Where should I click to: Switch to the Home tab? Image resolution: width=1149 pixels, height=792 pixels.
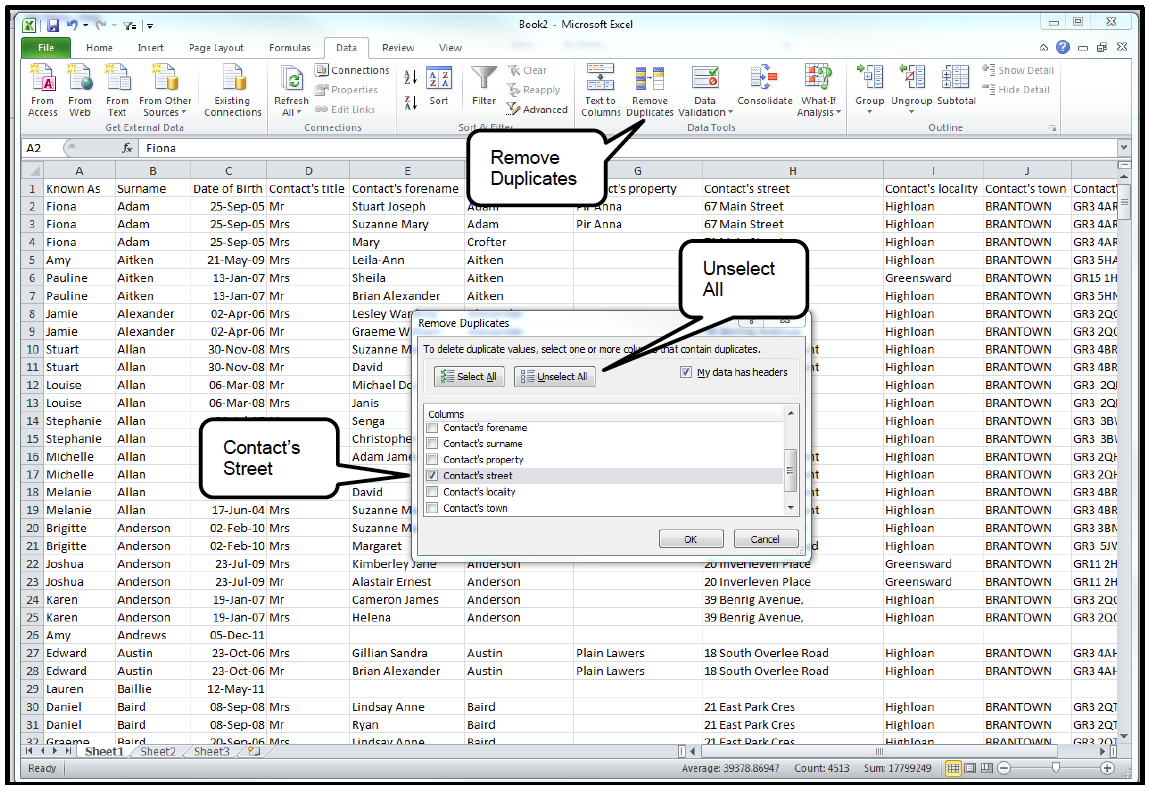point(99,48)
